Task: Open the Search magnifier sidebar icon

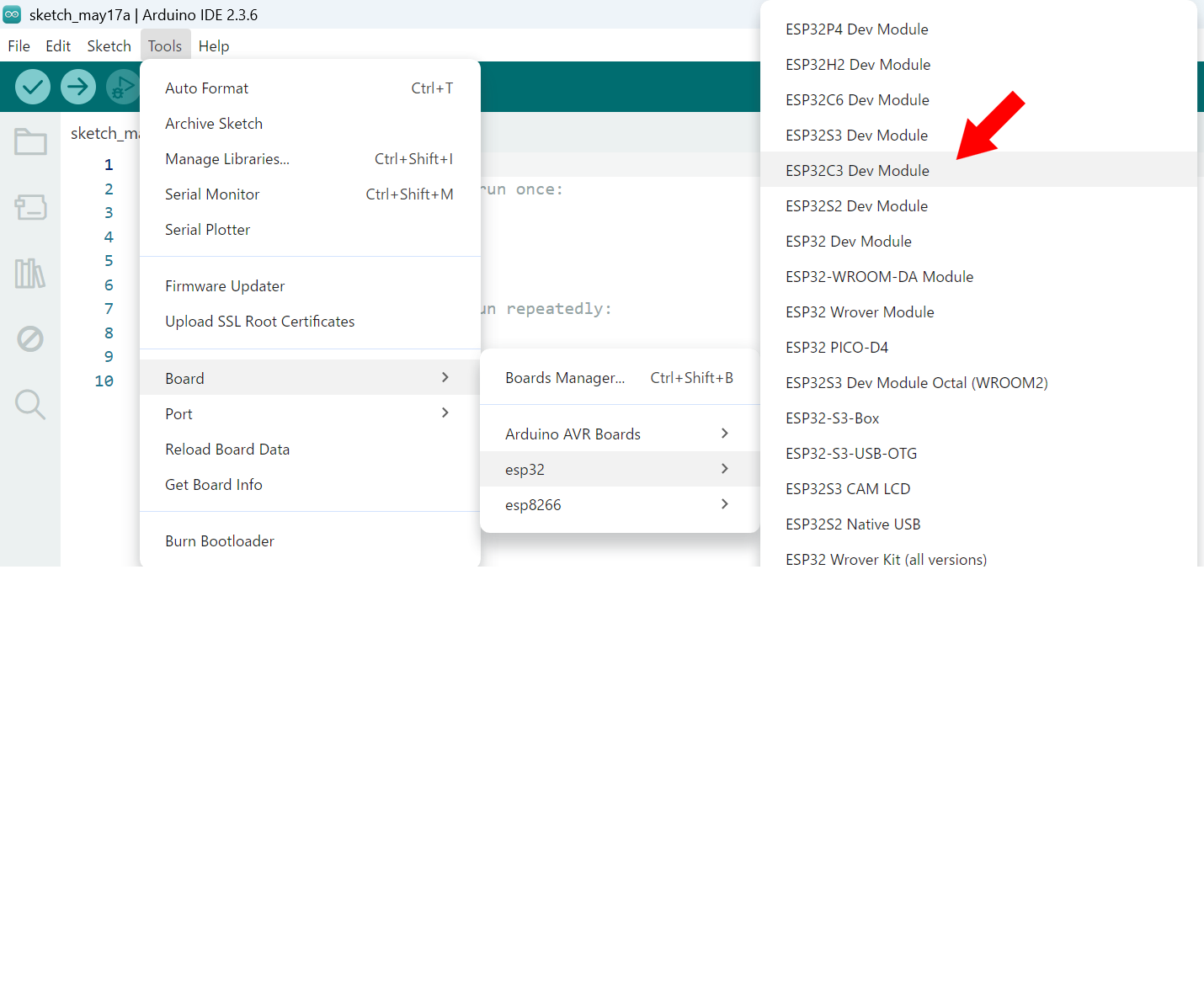Action: 30,405
